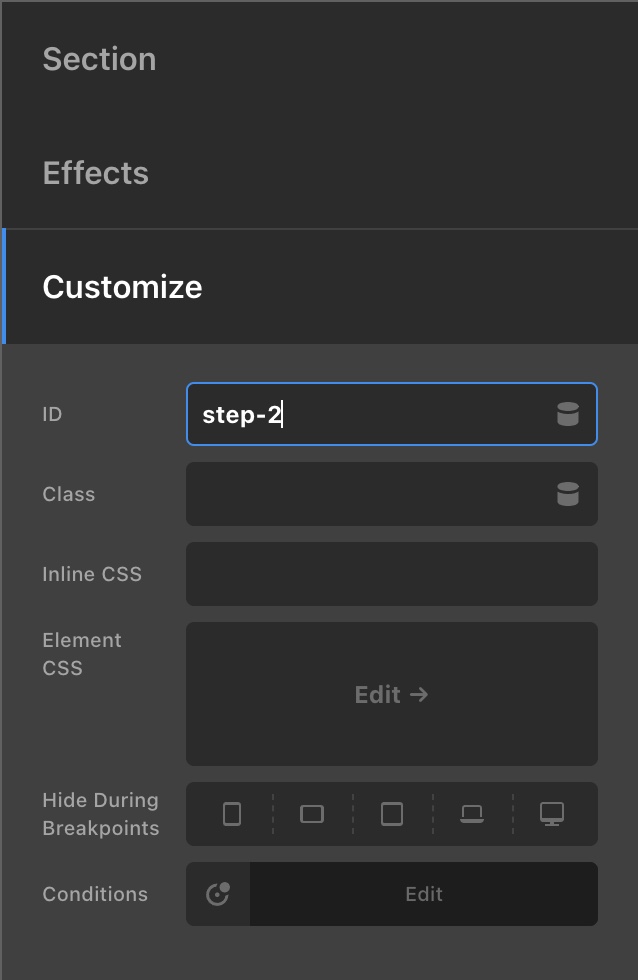The width and height of the screenshot is (638, 980).
Task: Click the dynamic content icon in Class field
Action: 567,494
